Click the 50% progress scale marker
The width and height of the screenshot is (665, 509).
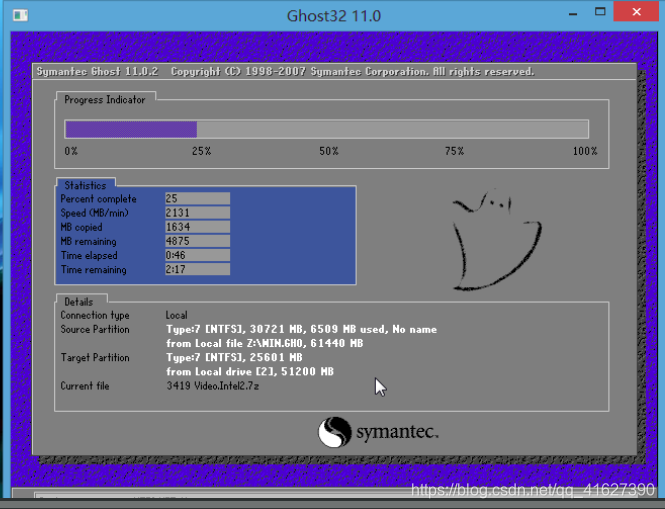[329, 151]
